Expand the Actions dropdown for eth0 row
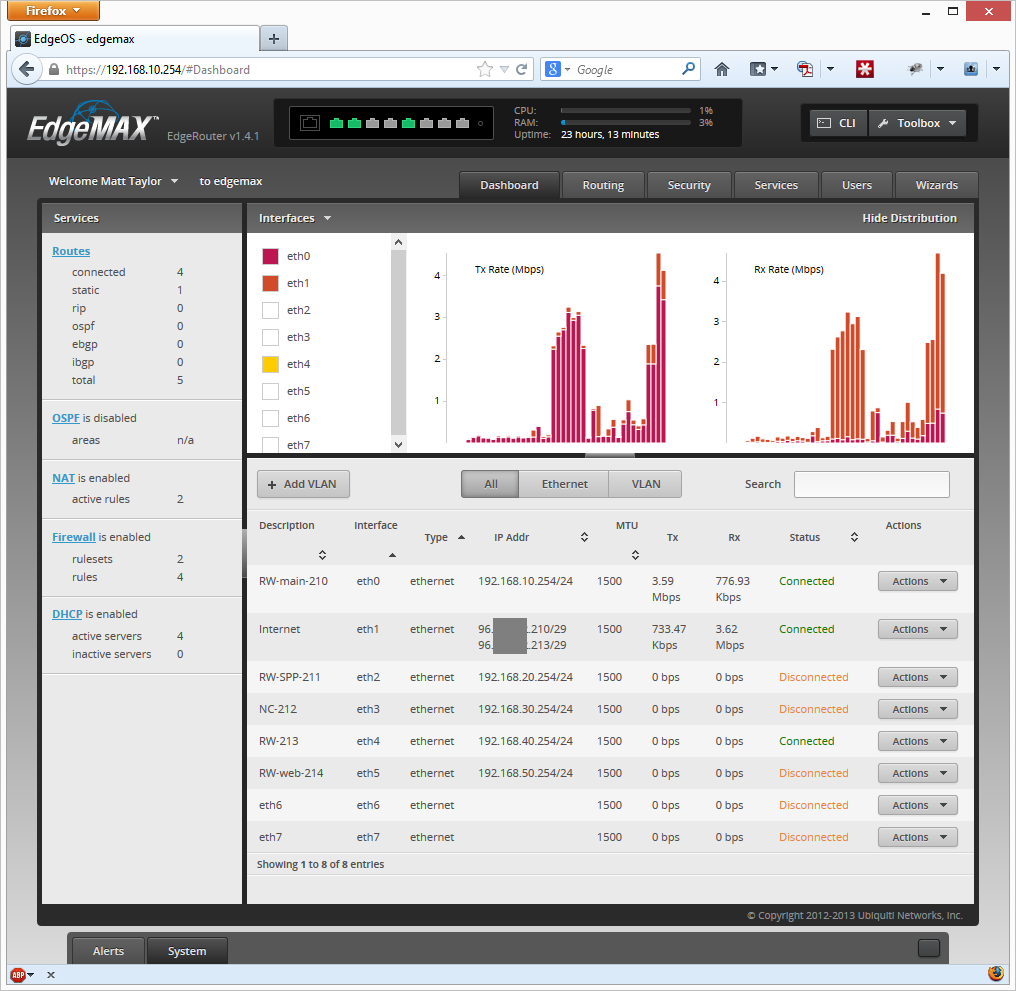 coord(917,581)
